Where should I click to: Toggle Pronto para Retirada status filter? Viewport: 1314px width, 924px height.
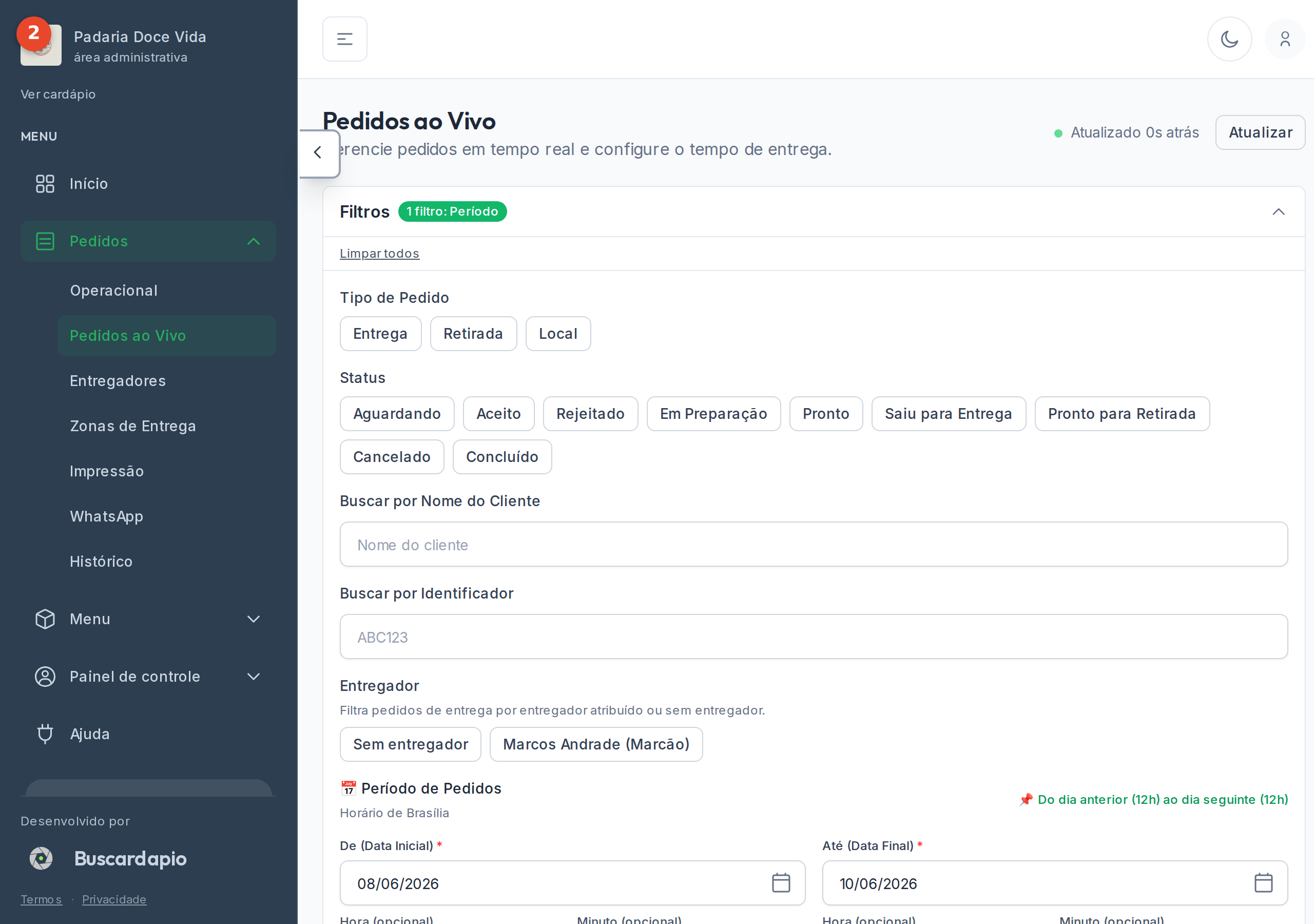[1122, 414]
